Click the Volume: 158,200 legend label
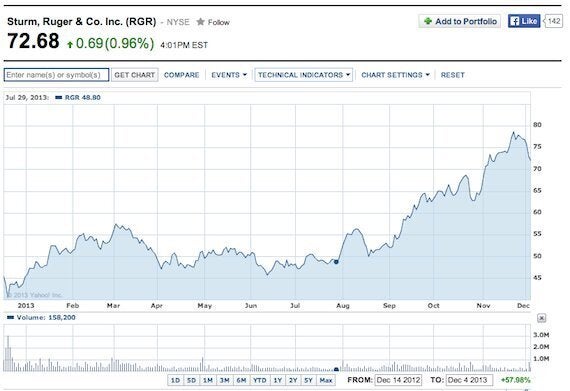Viewport: 570px width, 391px height. pos(46,318)
